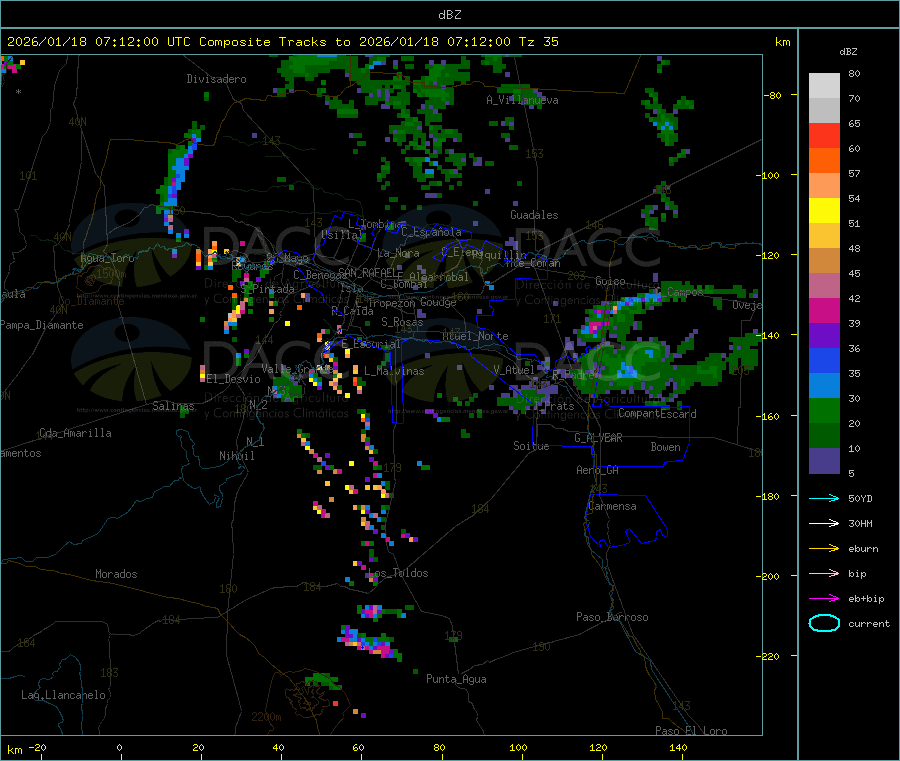Click the 'Atuel_Norte' map label
The height and width of the screenshot is (761, 900).
[x=475, y=336]
